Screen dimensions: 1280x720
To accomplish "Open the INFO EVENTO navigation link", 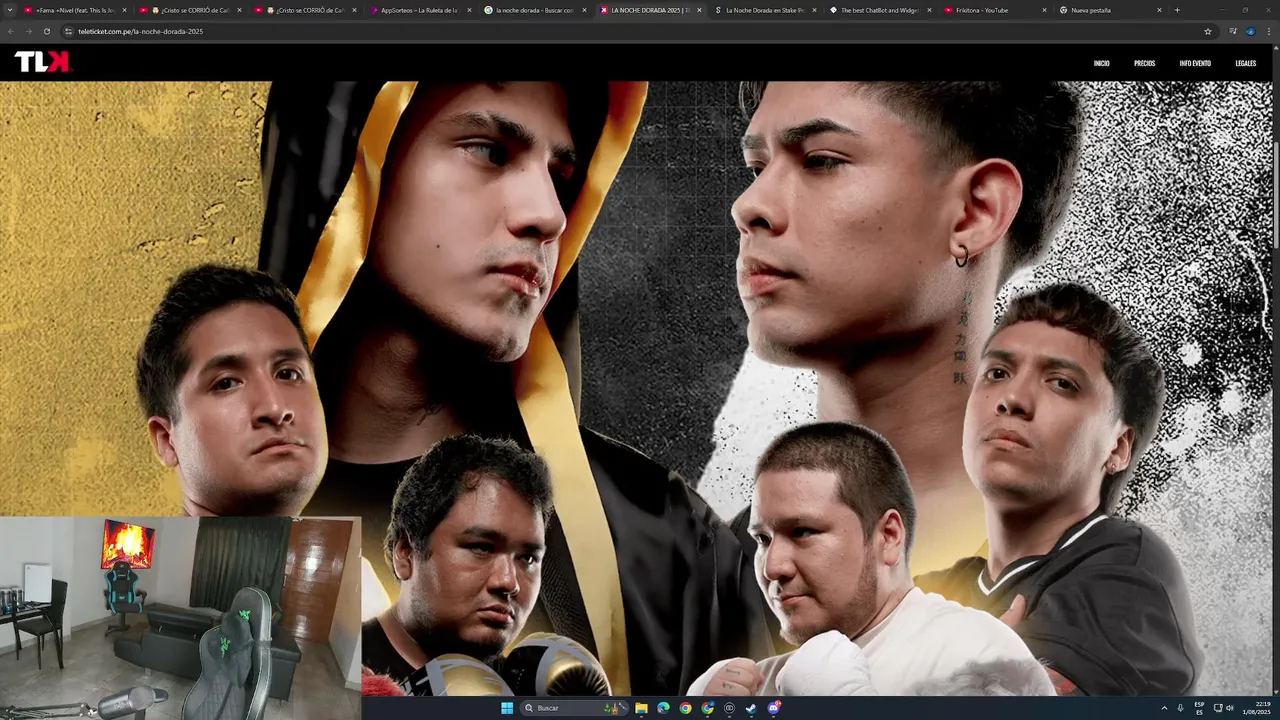I will 1195,63.
